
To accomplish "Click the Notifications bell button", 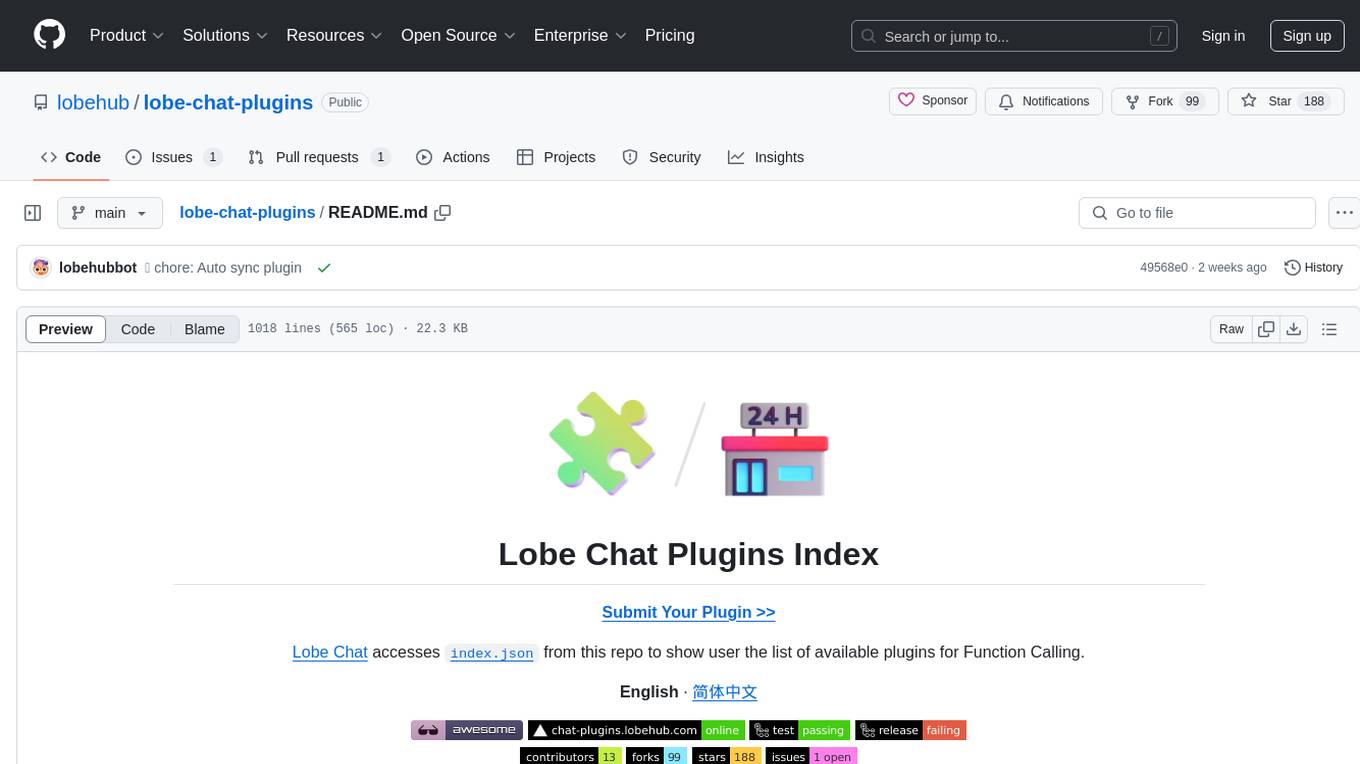I will (x=1044, y=101).
